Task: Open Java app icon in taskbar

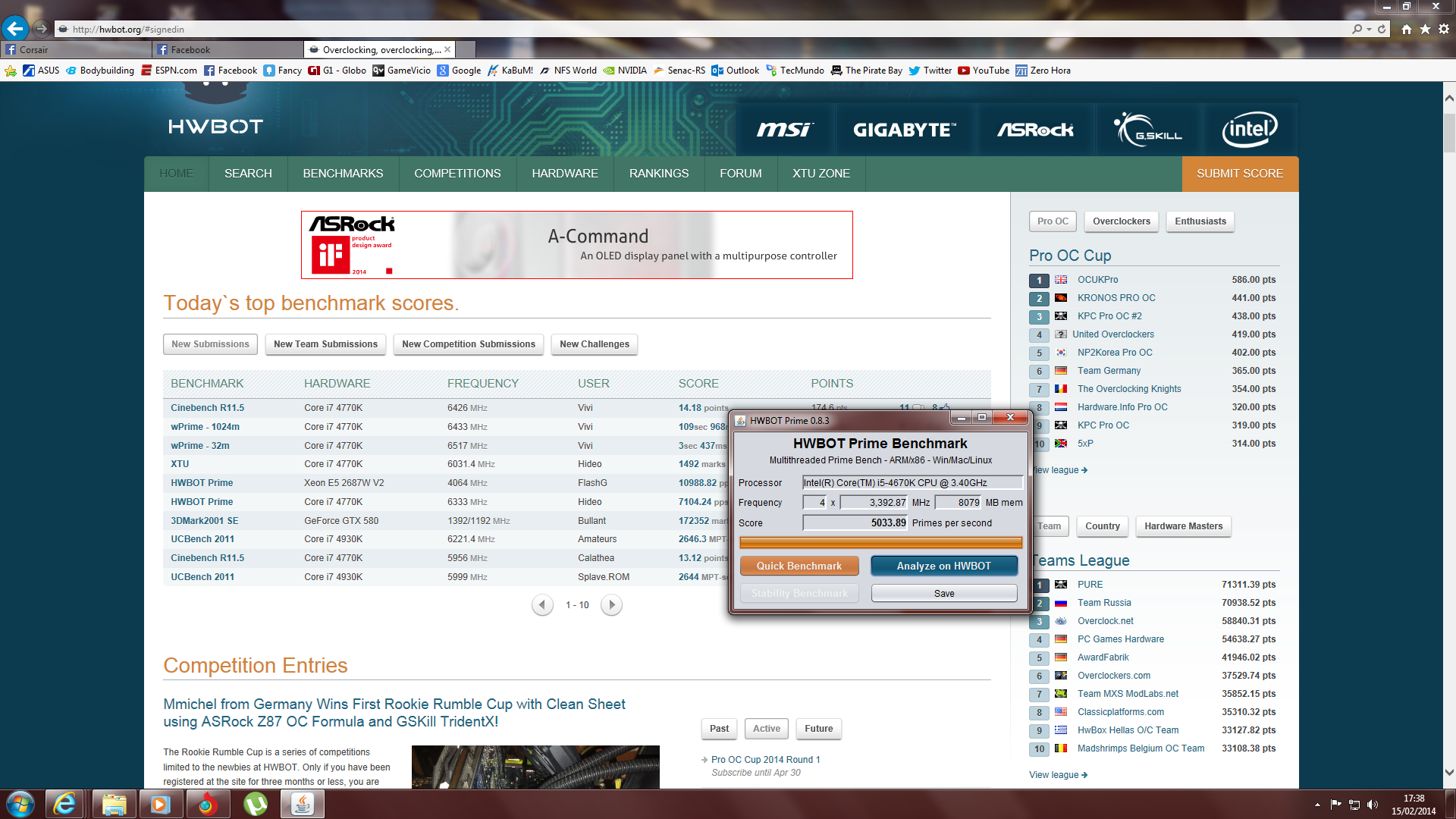Action: point(303,804)
